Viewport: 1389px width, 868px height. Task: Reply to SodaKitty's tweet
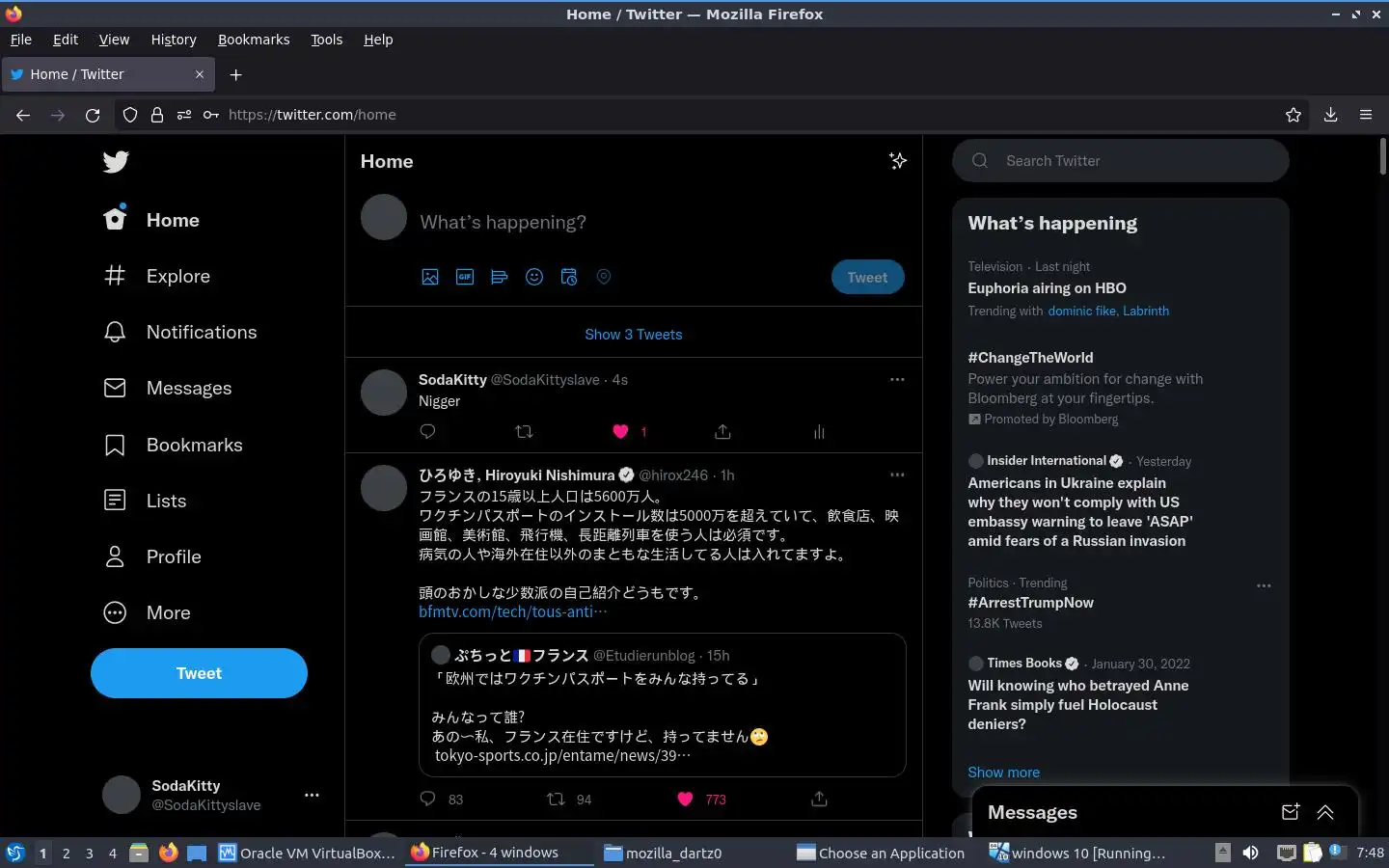point(428,431)
